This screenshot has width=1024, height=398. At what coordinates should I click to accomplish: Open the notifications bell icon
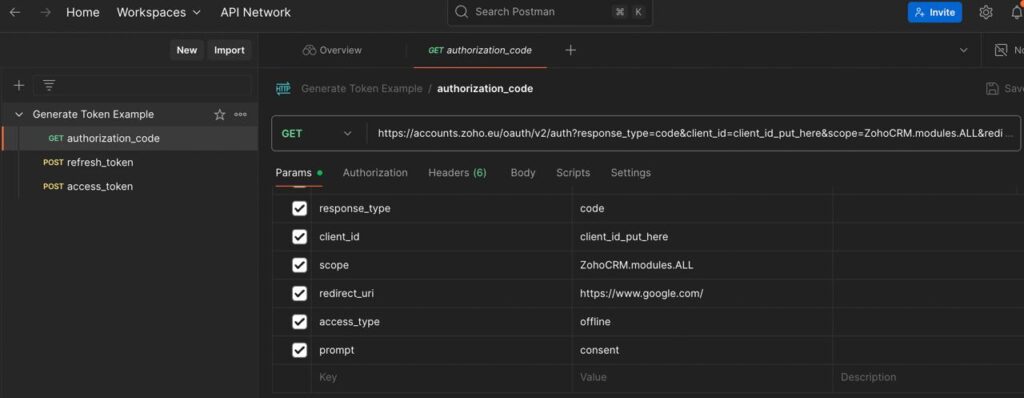[x=1017, y=12]
